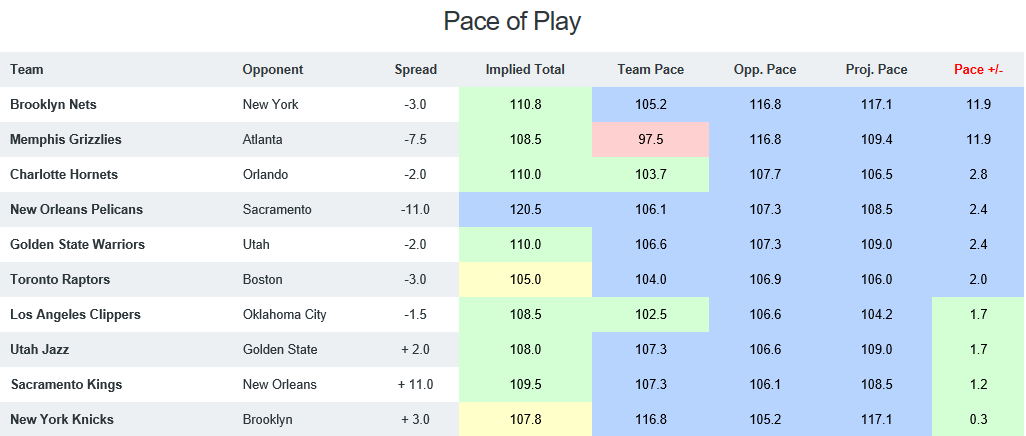Sort table by Opponent header
This screenshot has width=1026, height=436.
click(x=273, y=69)
